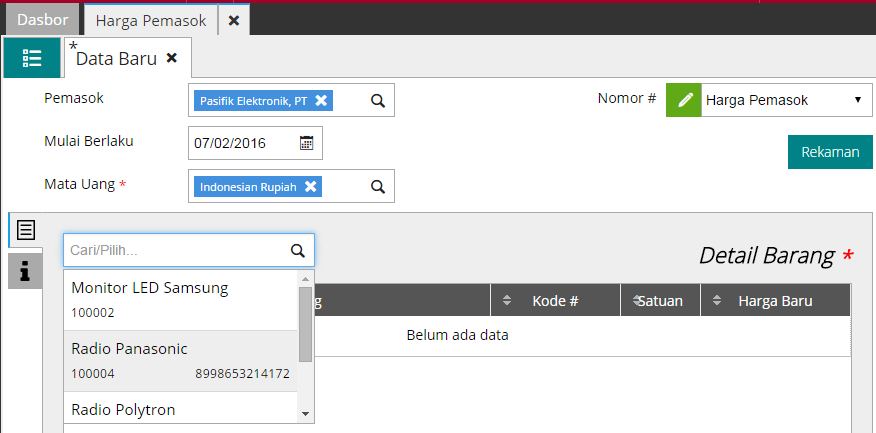Click the green pencil numbering icon

pos(684,100)
